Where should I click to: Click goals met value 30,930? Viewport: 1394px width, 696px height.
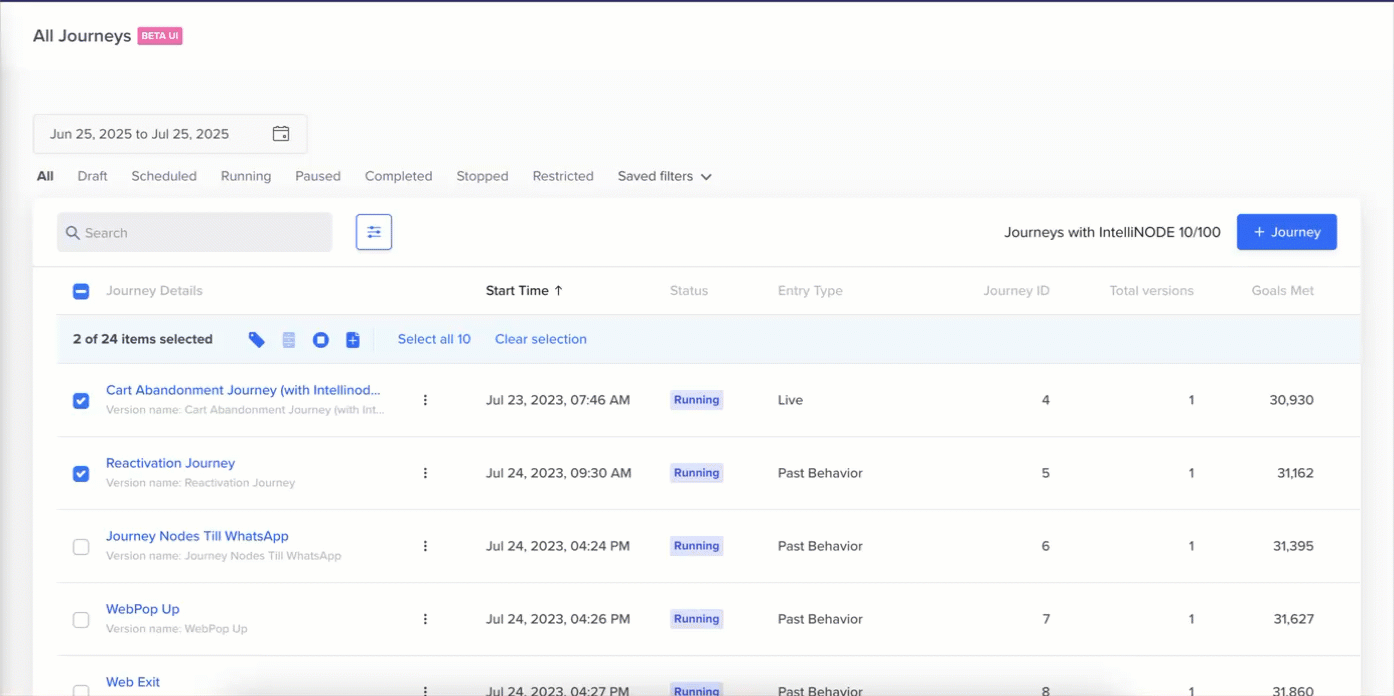pyautogui.click(x=1291, y=400)
